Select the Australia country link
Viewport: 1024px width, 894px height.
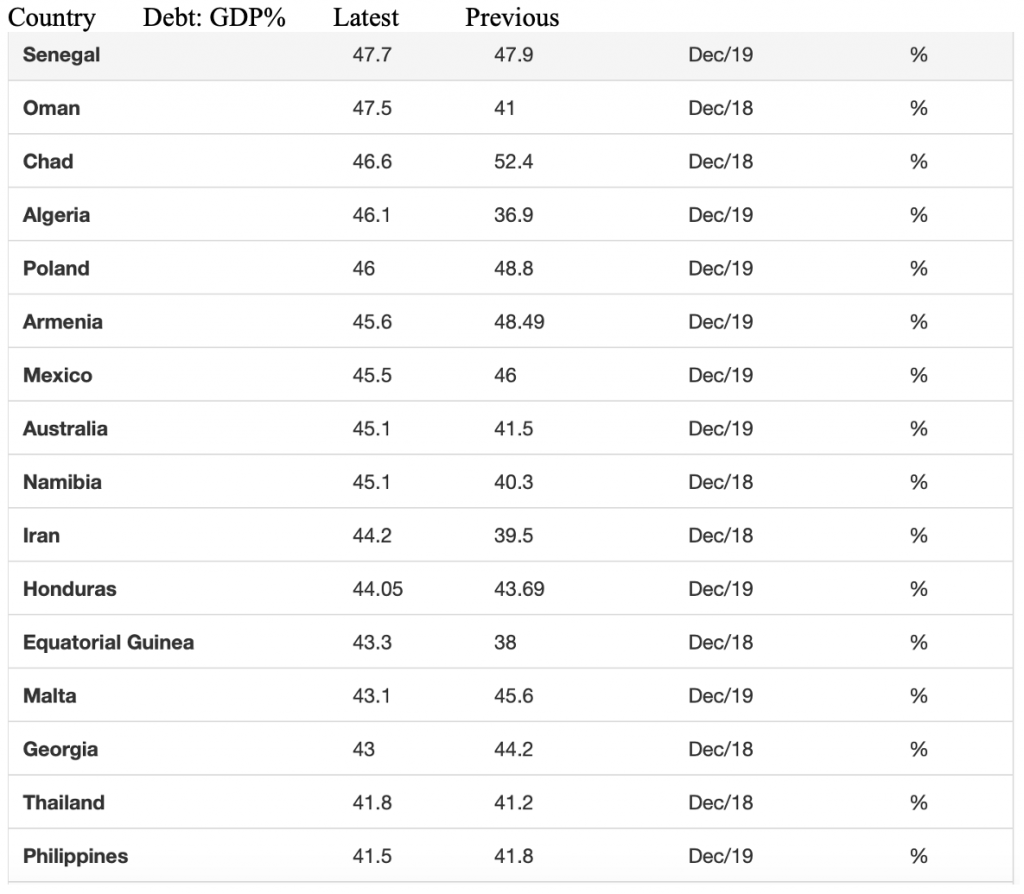65,429
